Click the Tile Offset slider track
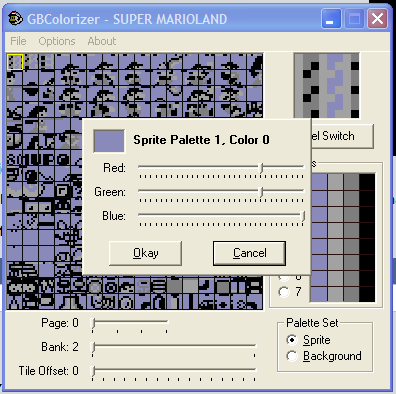 pyautogui.click(x=174, y=369)
